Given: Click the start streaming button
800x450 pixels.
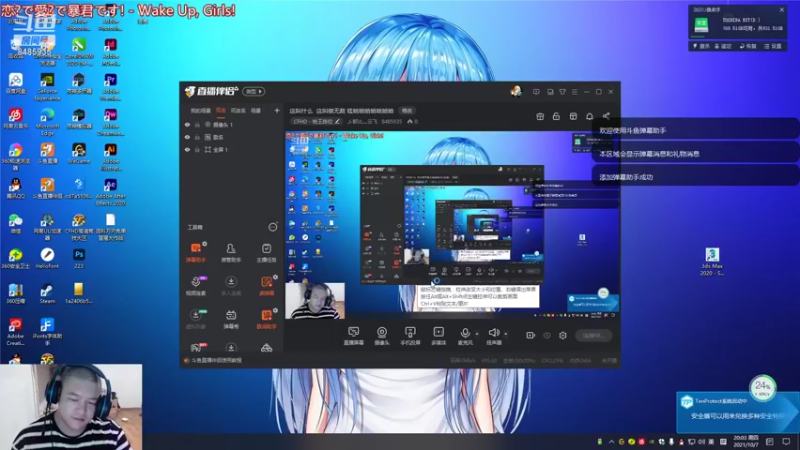Looking at the screenshot, I should [x=594, y=335].
